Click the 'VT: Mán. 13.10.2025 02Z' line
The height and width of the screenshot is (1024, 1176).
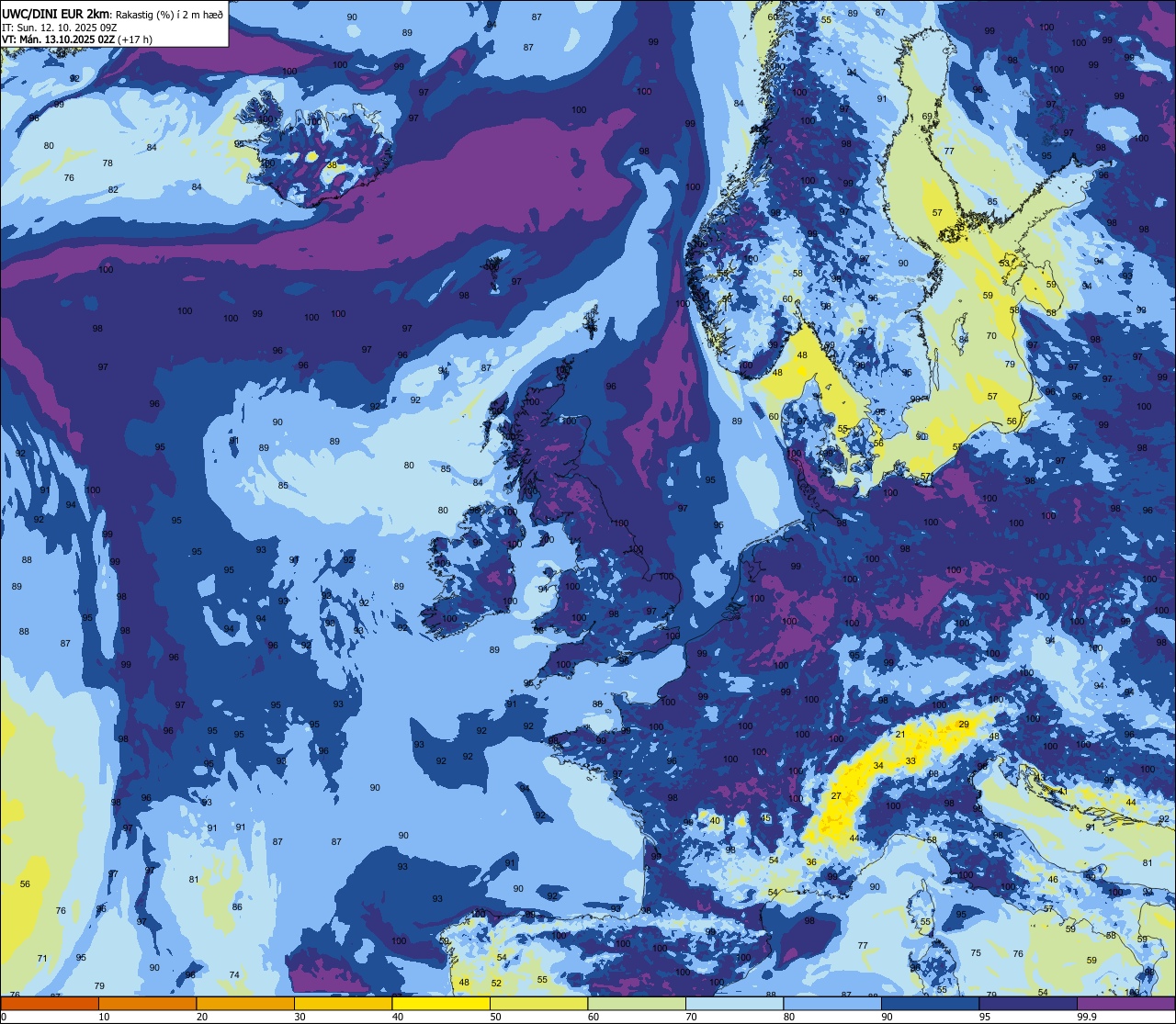58,39
